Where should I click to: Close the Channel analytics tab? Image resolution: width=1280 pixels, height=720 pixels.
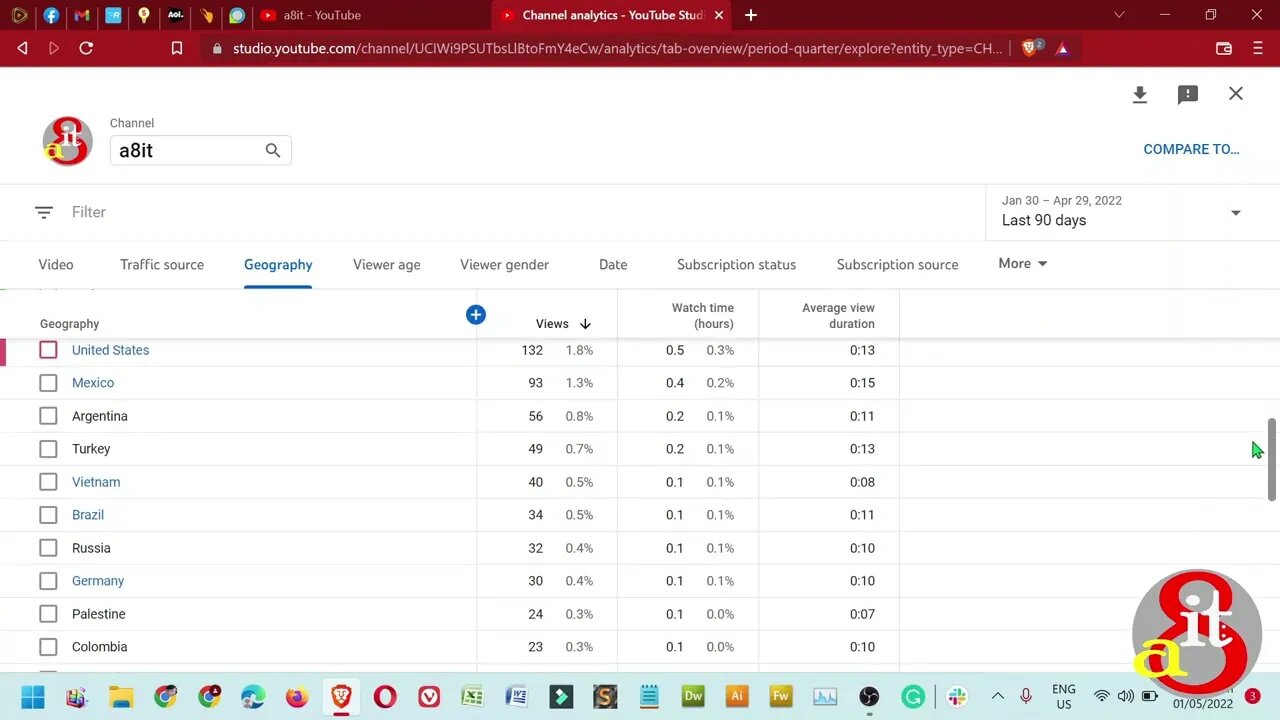tap(718, 15)
